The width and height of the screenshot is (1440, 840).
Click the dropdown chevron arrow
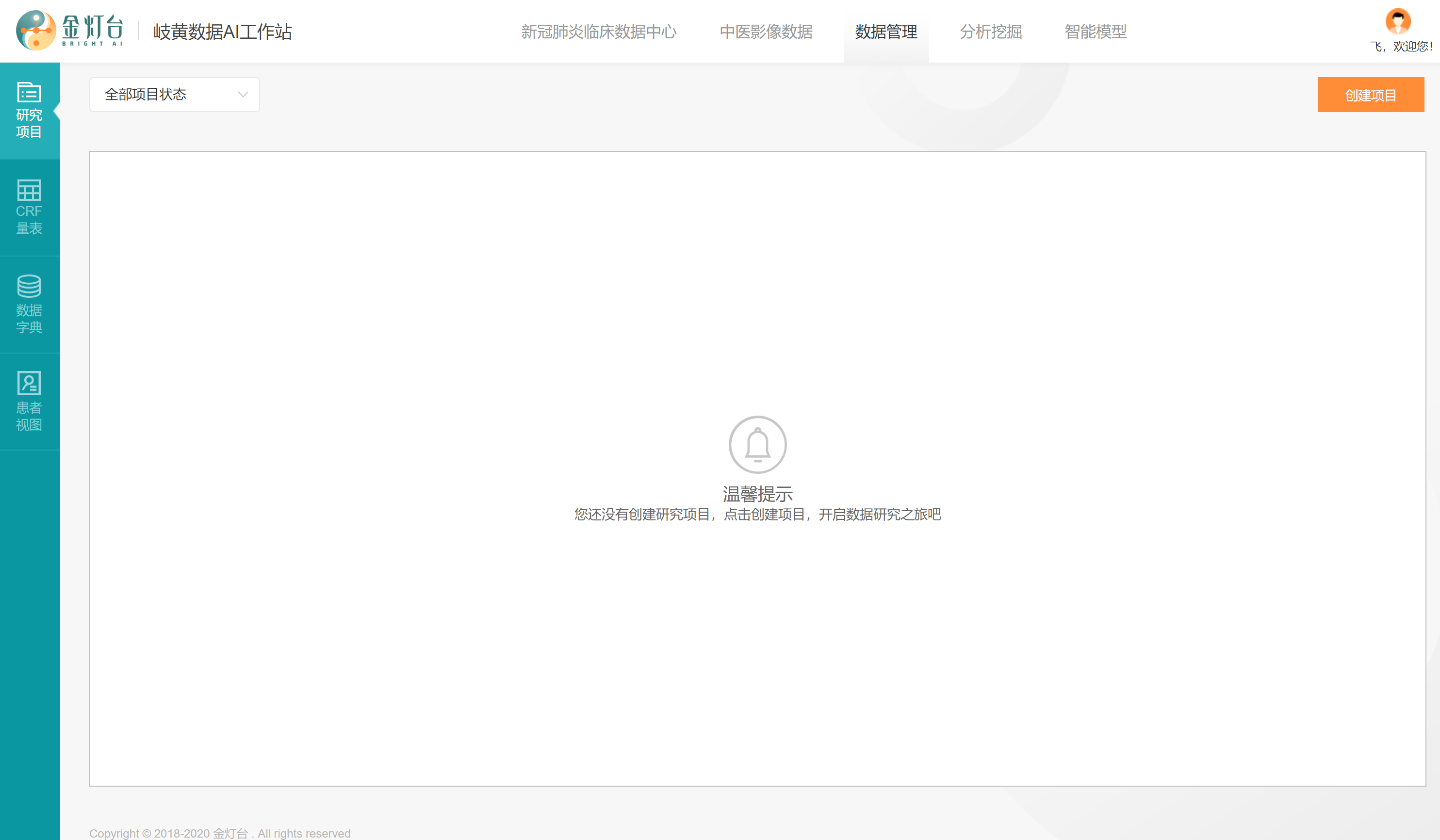(243, 94)
